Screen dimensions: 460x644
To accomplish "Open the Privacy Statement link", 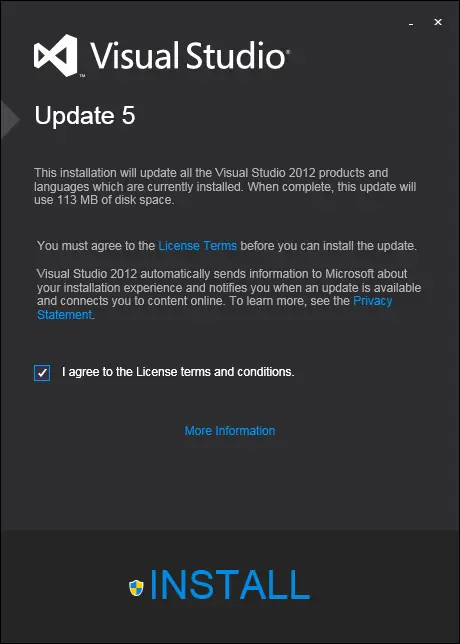I will [373, 301].
